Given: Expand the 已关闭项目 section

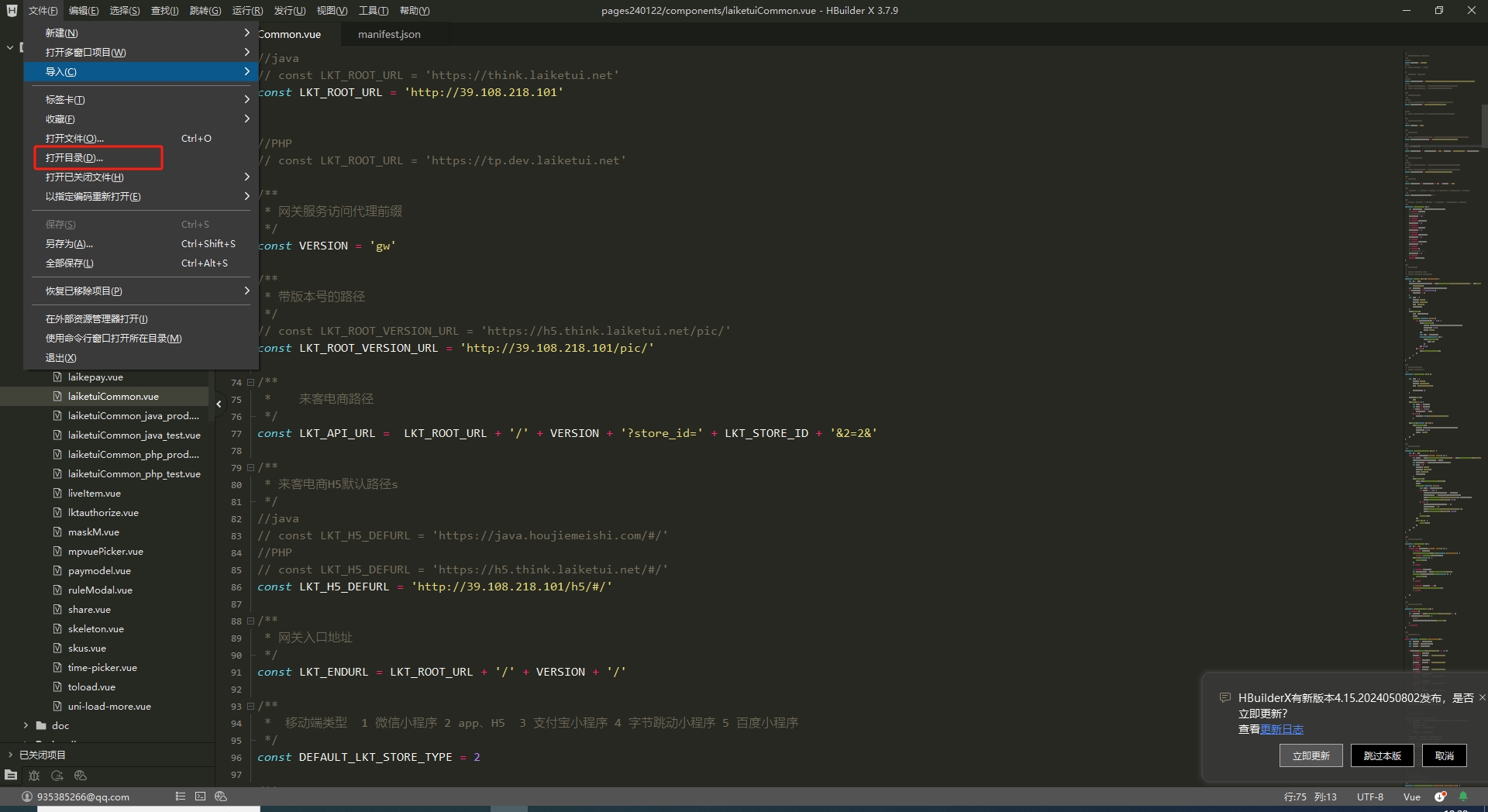Looking at the screenshot, I should [x=10, y=755].
